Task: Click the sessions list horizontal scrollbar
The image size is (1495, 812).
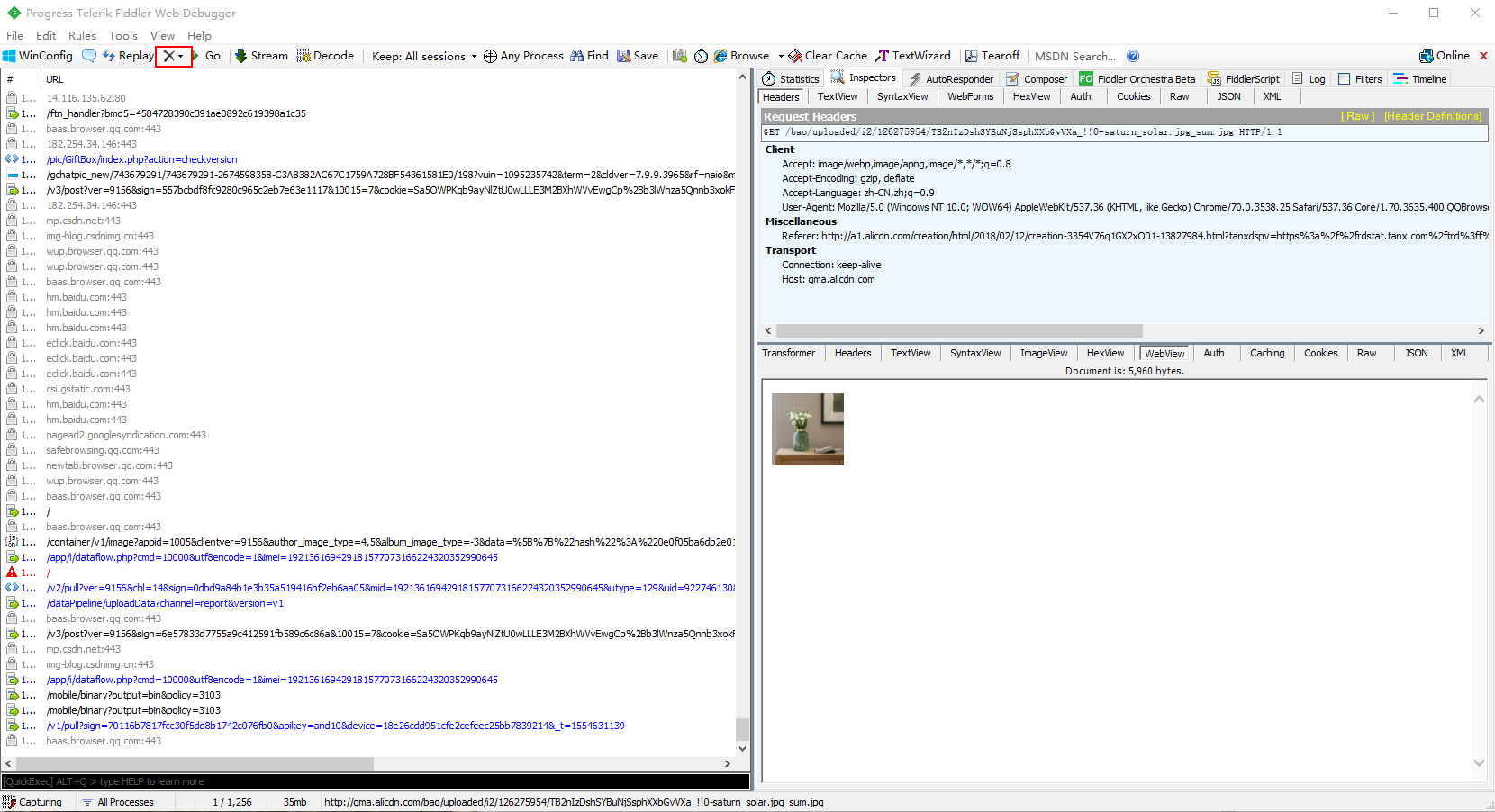Action: [193, 763]
